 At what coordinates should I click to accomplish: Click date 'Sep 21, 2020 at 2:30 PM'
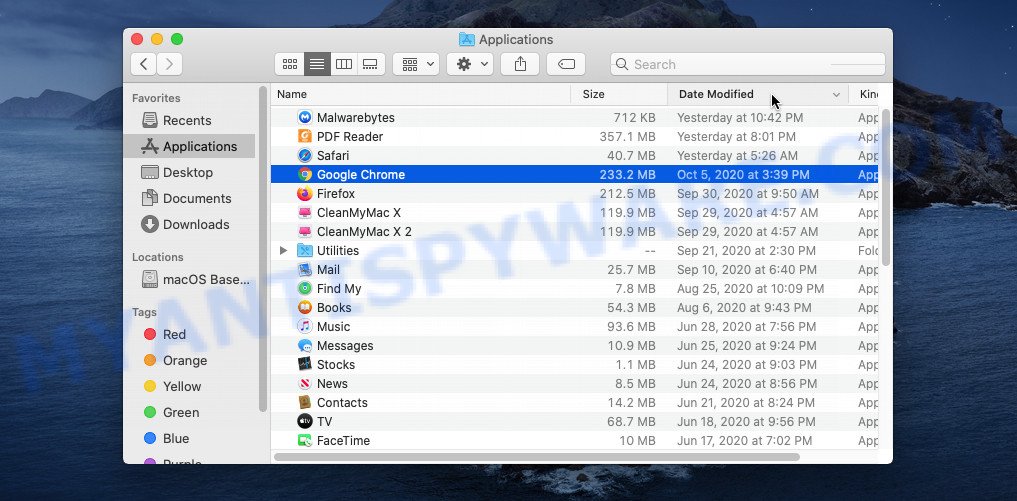(747, 250)
